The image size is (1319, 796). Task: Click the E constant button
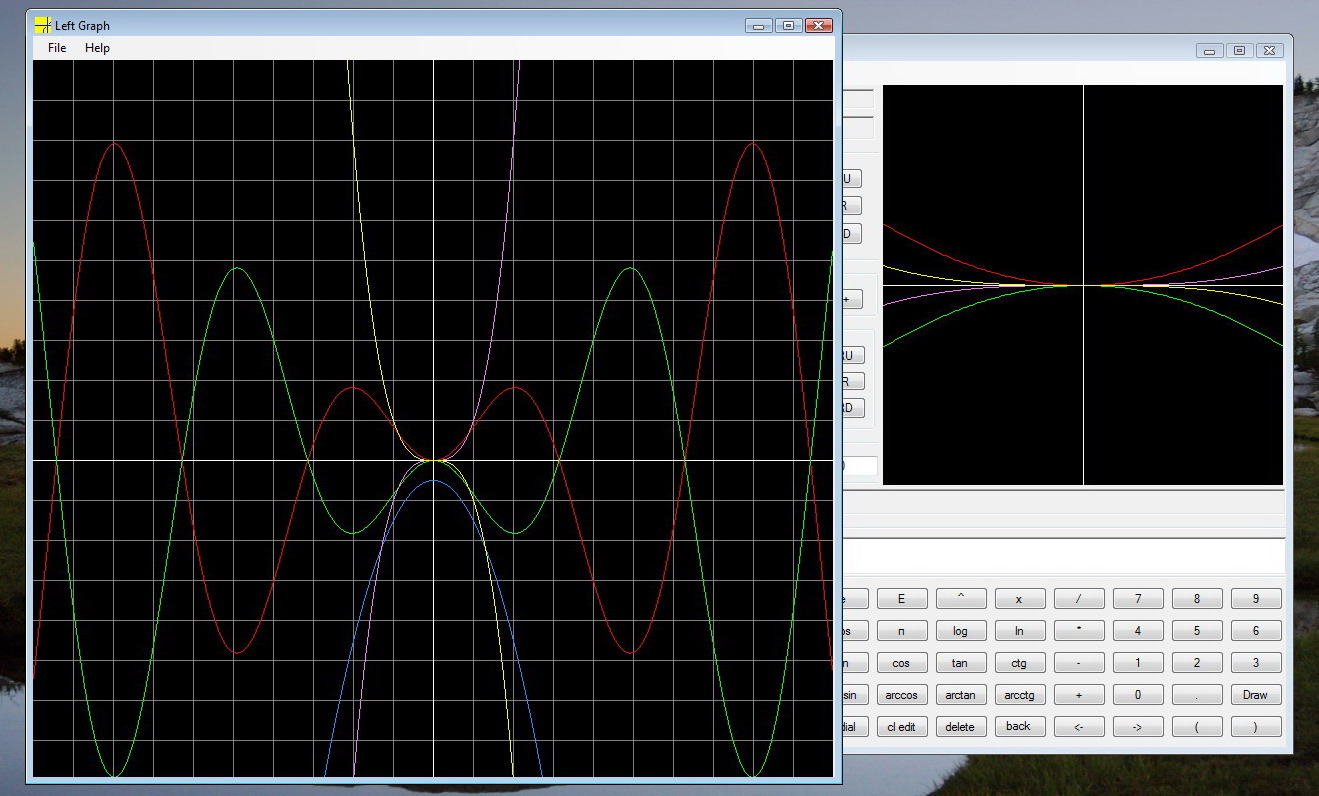901,599
